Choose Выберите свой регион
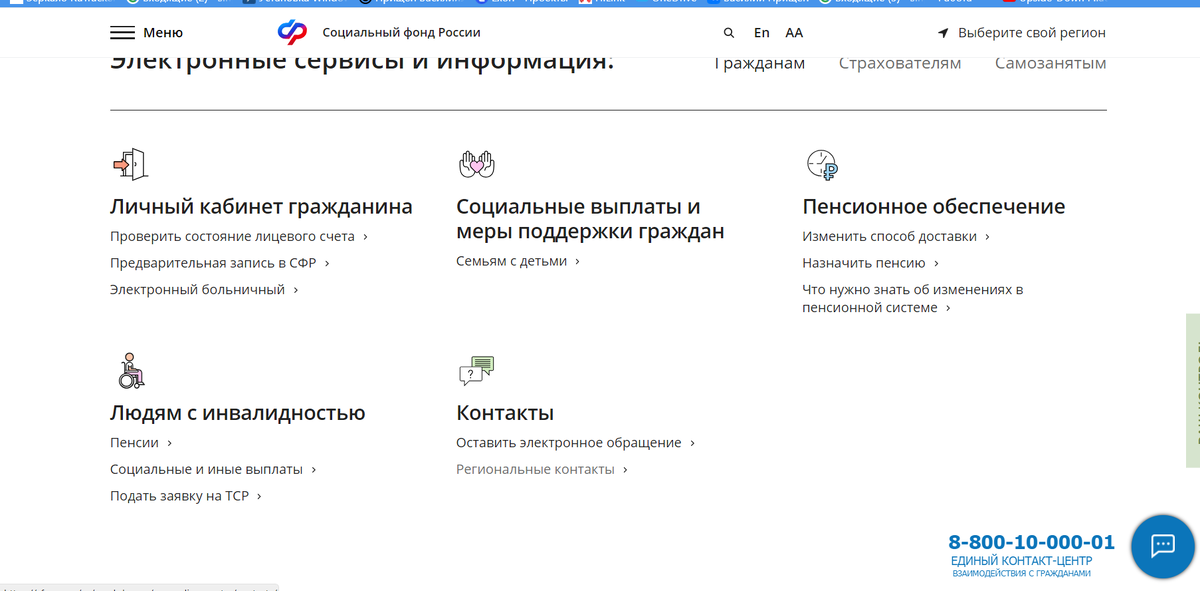The height and width of the screenshot is (591, 1200). coord(1032,33)
